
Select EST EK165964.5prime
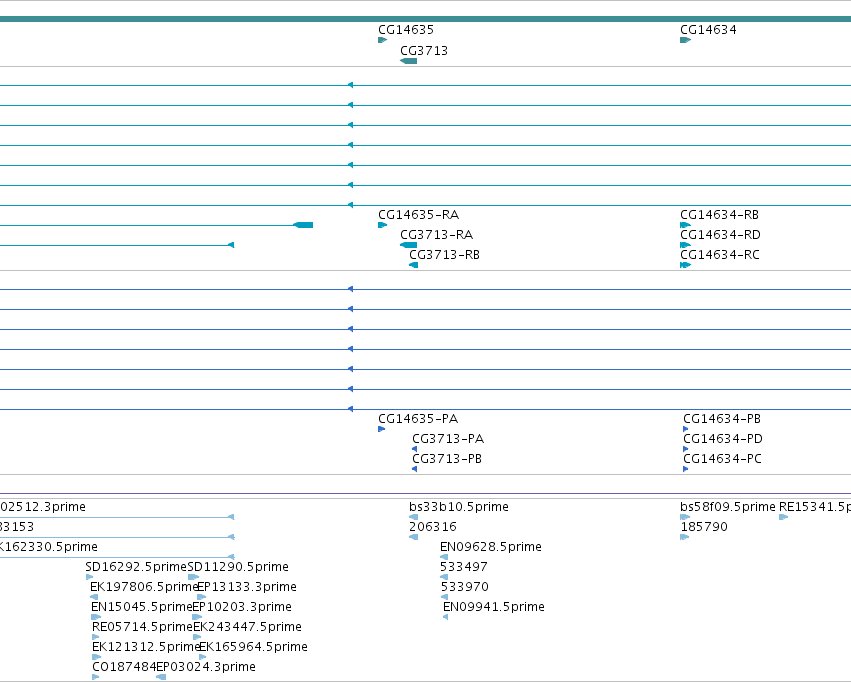(x=253, y=647)
